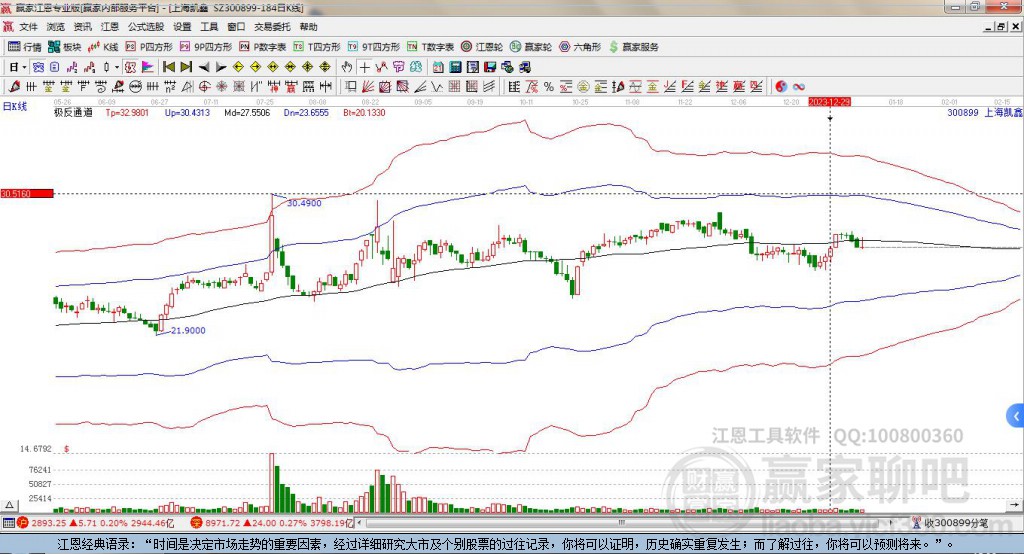Click the 300899 上海凯鑫 stock label
The height and width of the screenshot is (554, 1024).
coord(985,112)
